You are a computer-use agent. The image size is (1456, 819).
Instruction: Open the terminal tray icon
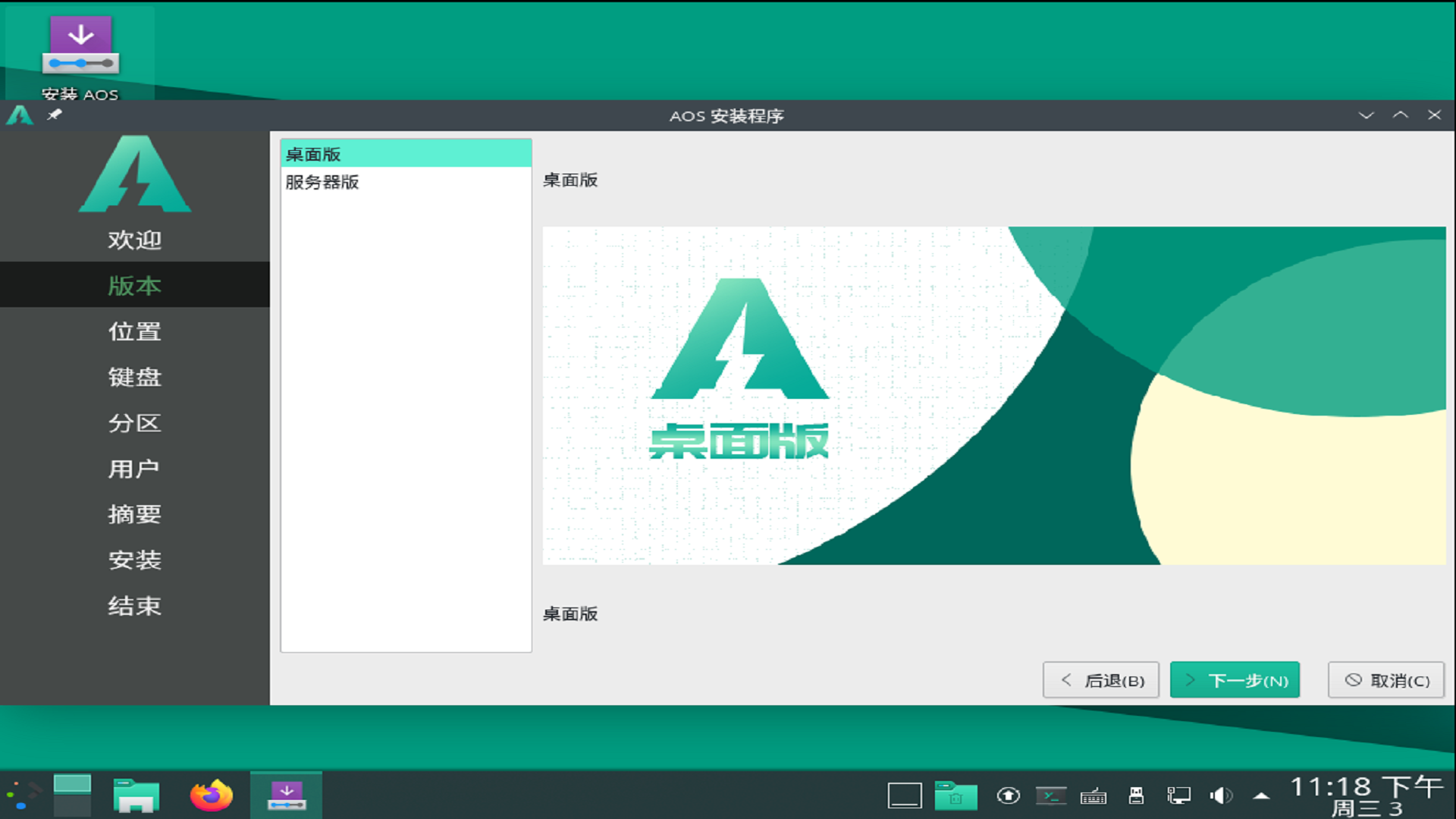[x=1051, y=795]
